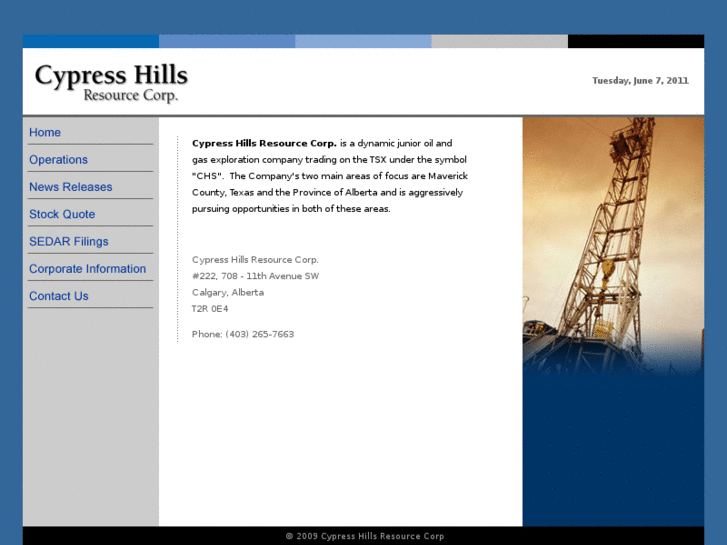Screen dimensions: 727x545
Task: Click the Calgary, Alberta text line
Action: (x=228, y=293)
